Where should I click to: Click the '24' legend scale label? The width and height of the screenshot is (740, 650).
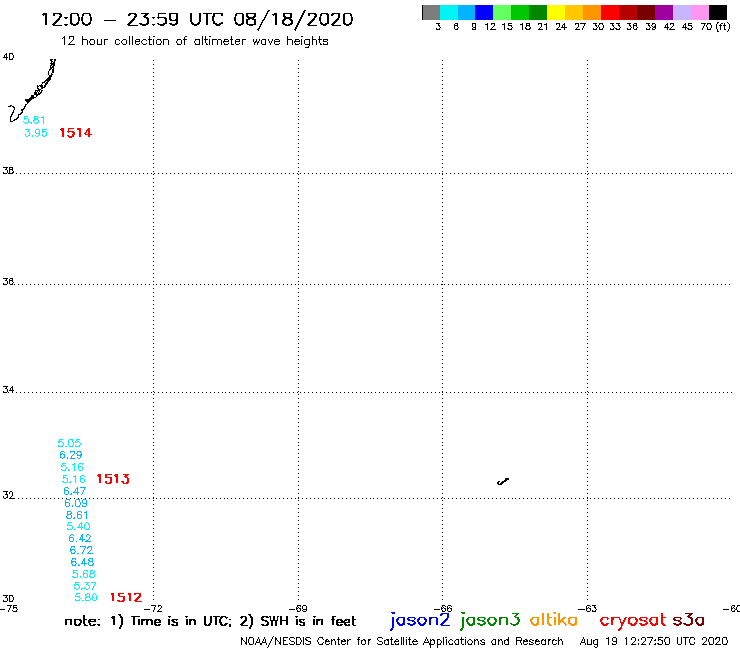point(561,27)
